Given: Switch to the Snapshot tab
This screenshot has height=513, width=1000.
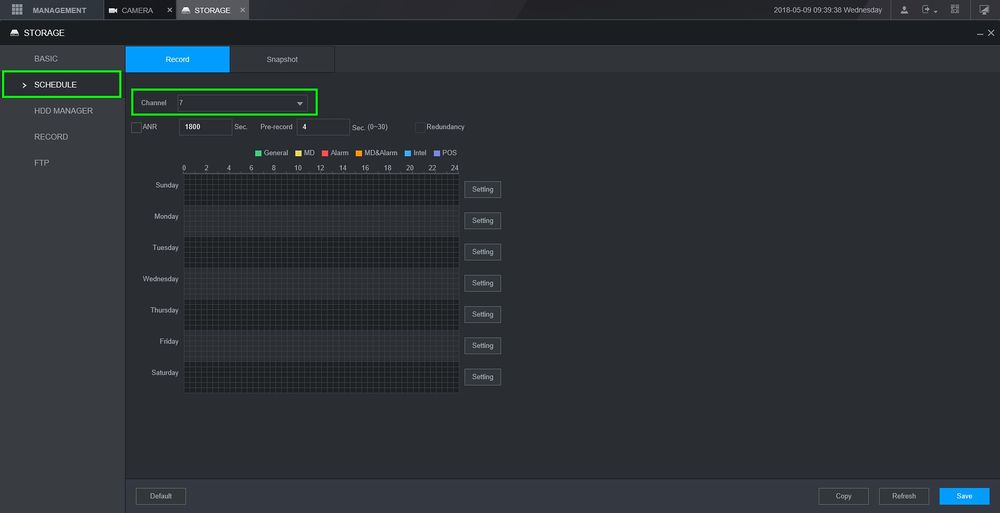Looking at the screenshot, I should pos(282,59).
